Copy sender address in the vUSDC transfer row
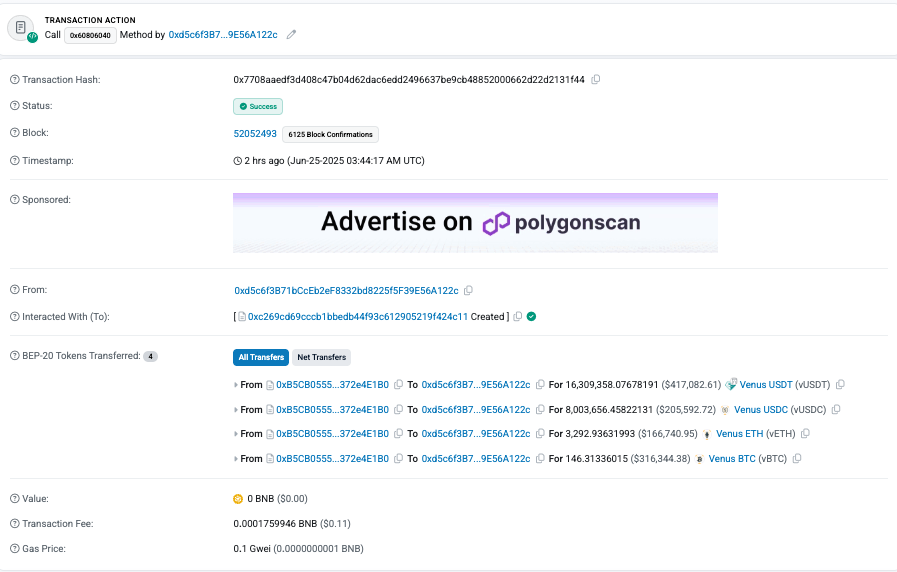Viewport: 897px width, 572px height. pos(399,410)
